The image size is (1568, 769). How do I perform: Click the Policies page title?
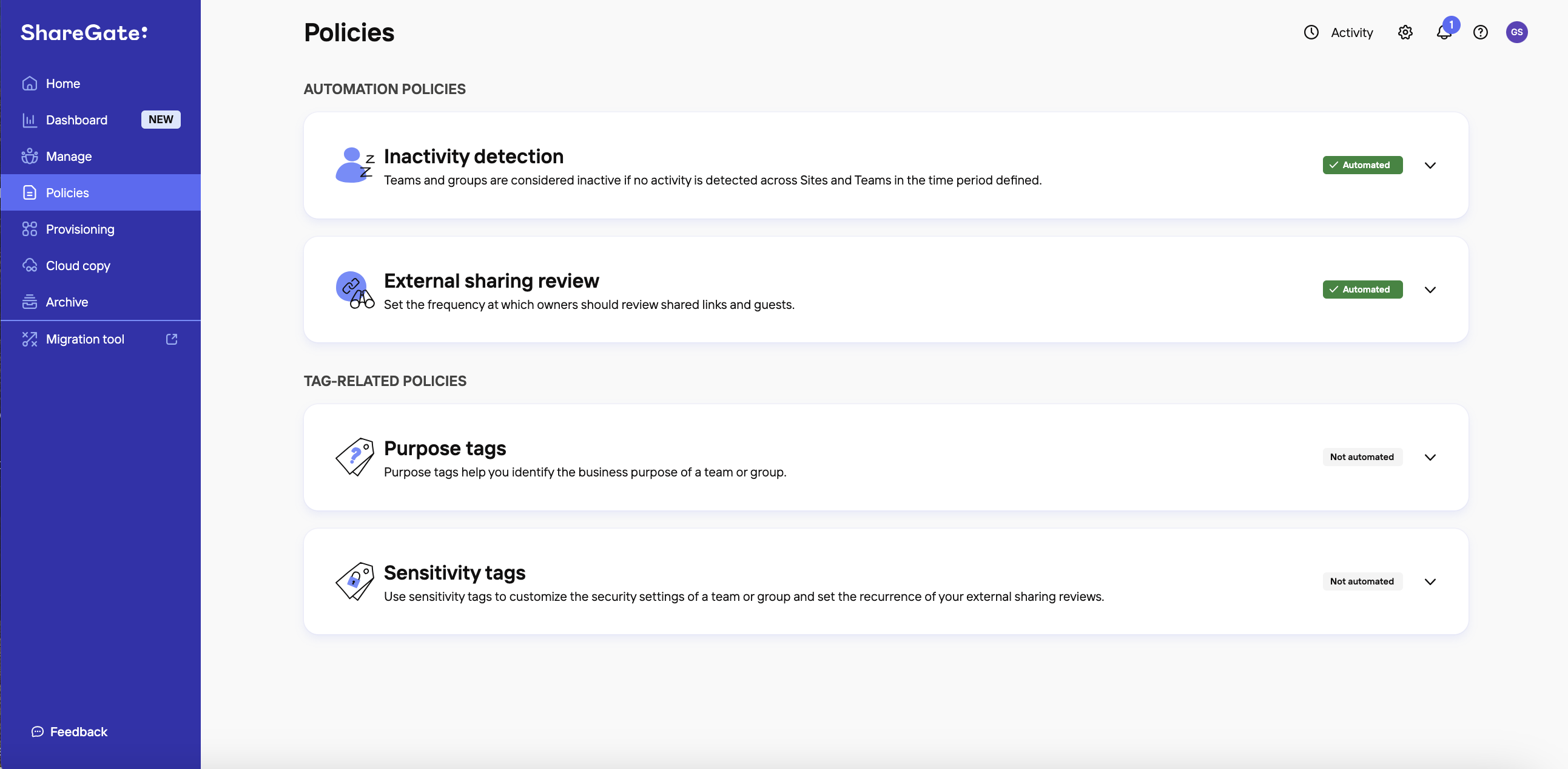349,32
